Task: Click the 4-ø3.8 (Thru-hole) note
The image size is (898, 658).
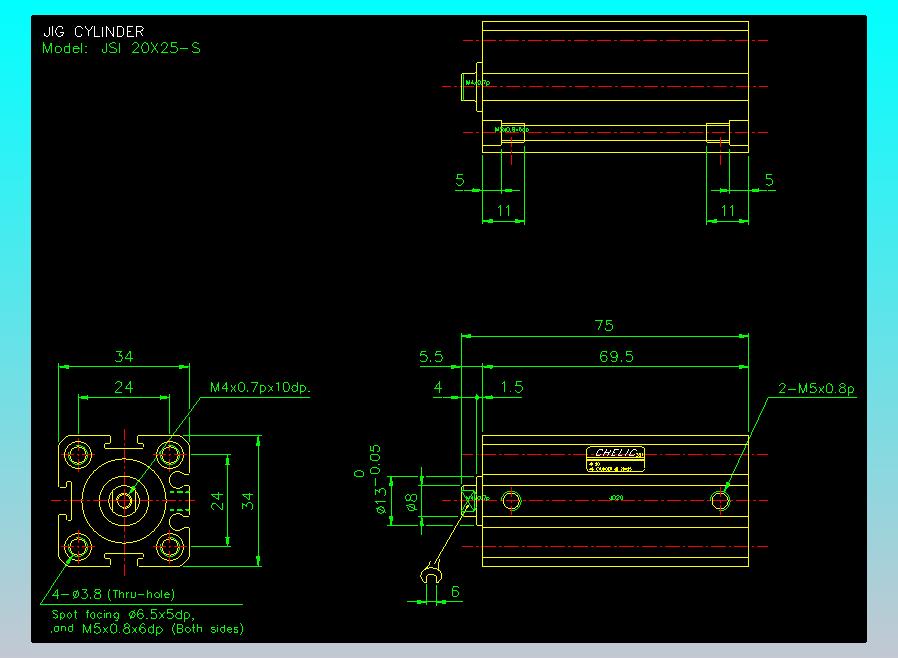Action: coord(106,594)
